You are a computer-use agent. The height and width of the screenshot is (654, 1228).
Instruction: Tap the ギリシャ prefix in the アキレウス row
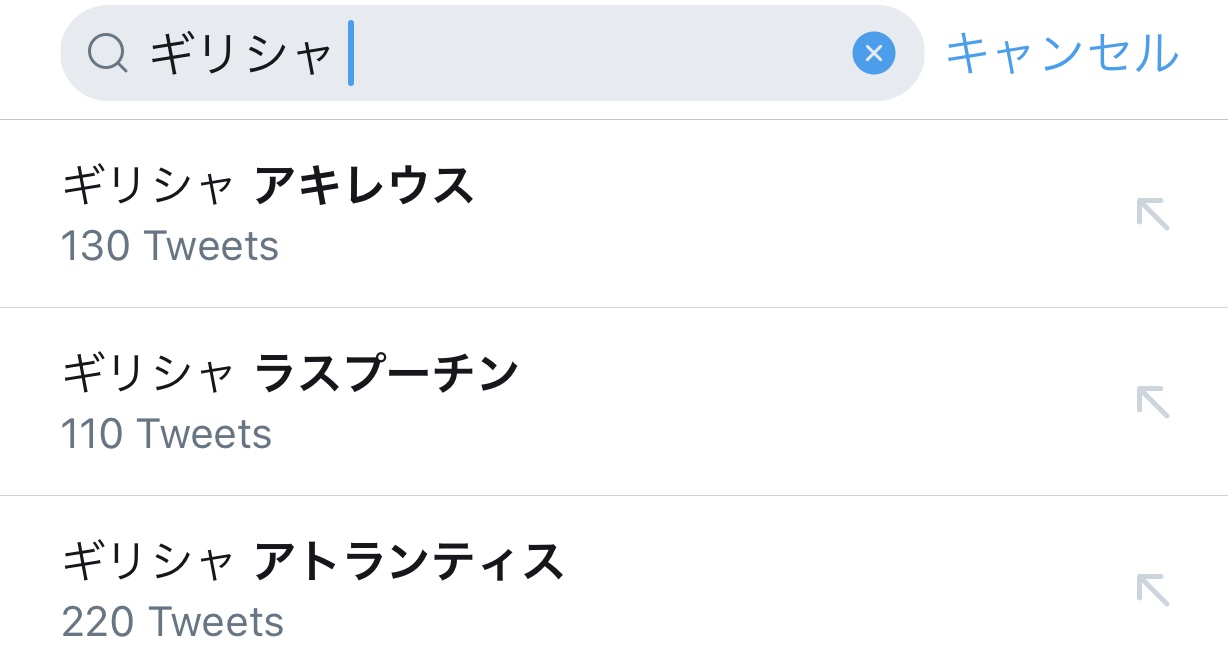coord(148,186)
